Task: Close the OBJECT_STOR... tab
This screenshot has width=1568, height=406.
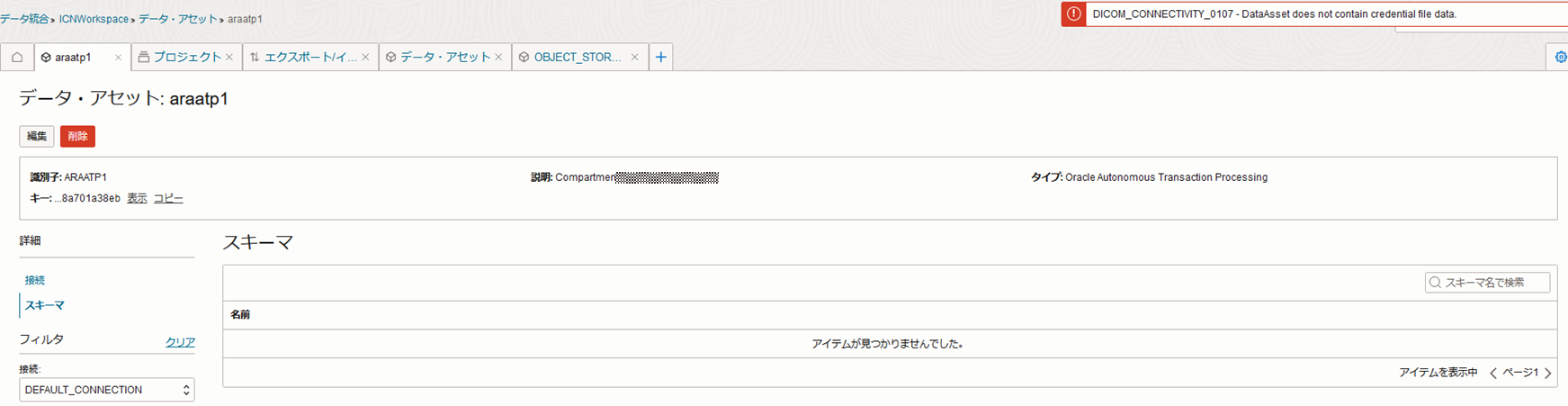Action: click(634, 57)
